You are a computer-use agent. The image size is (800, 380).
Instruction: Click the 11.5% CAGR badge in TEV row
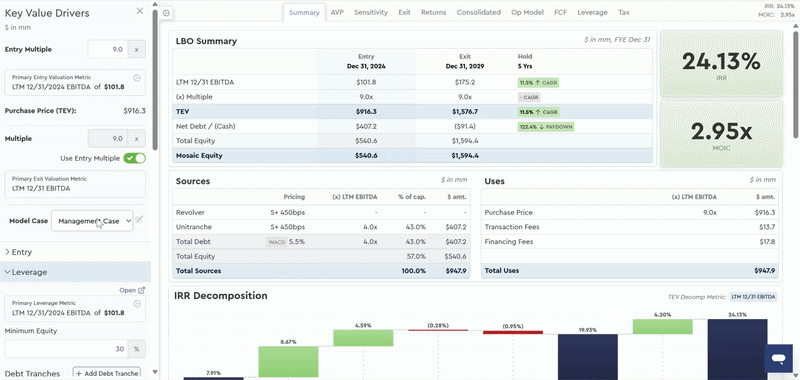538,112
